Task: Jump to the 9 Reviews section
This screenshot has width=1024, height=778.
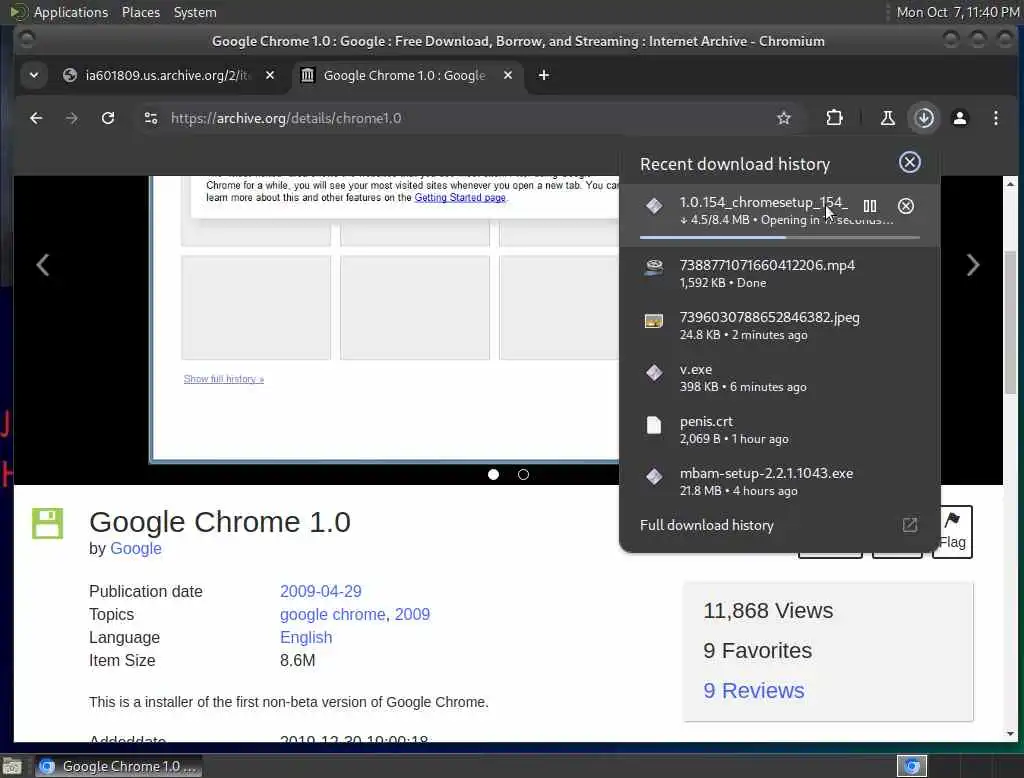Action: (x=754, y=690)
